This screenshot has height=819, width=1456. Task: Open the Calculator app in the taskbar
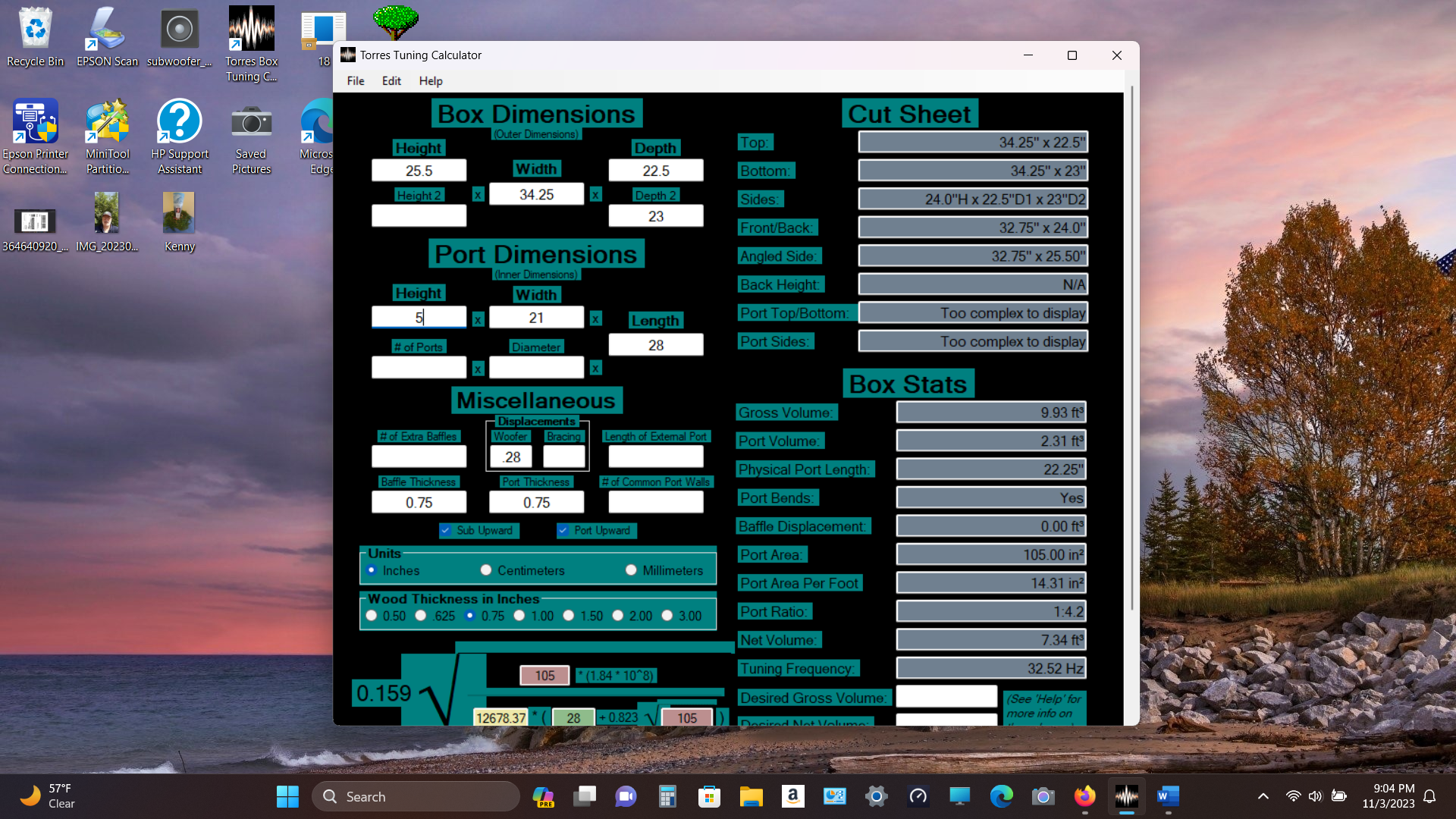(x=667, y=796)
